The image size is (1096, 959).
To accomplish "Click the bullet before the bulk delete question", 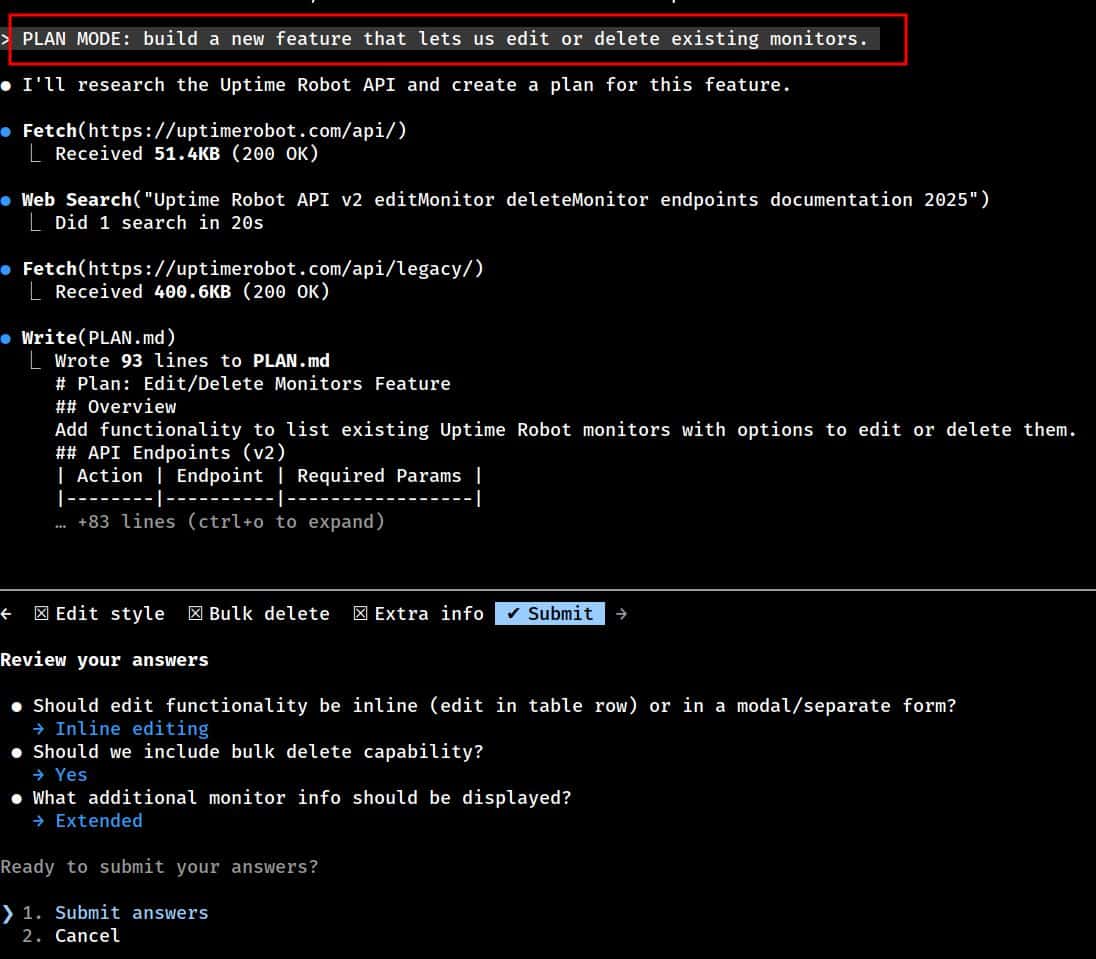I will [17, 752].
